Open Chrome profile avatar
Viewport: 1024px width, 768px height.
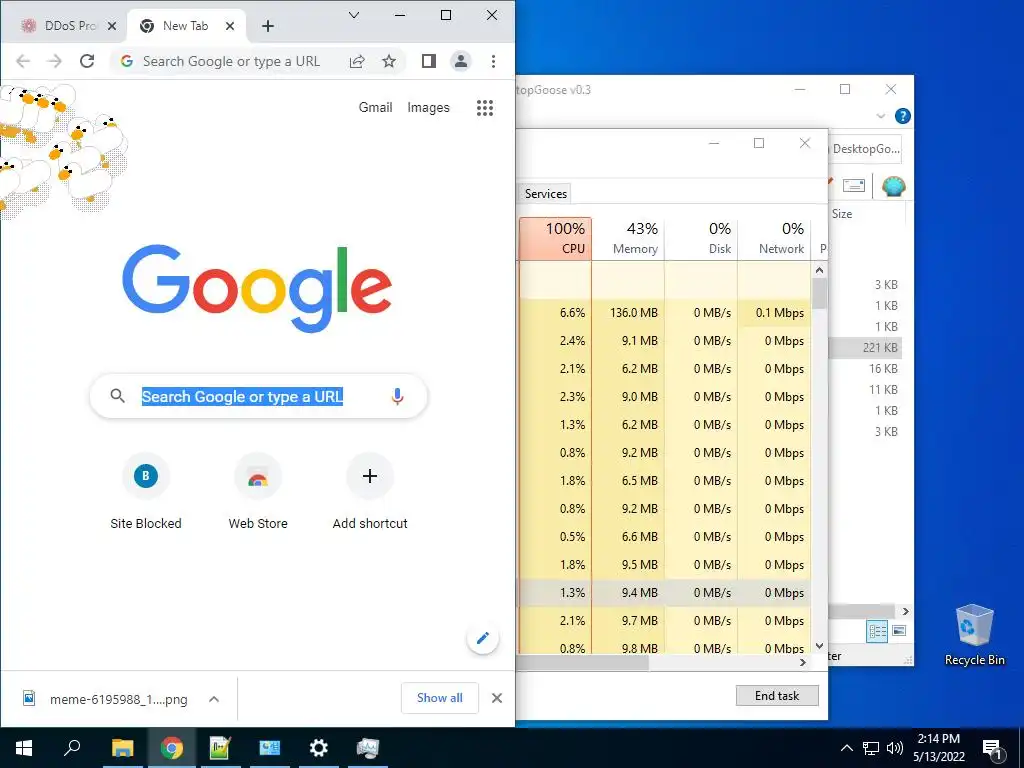point(460,61)
